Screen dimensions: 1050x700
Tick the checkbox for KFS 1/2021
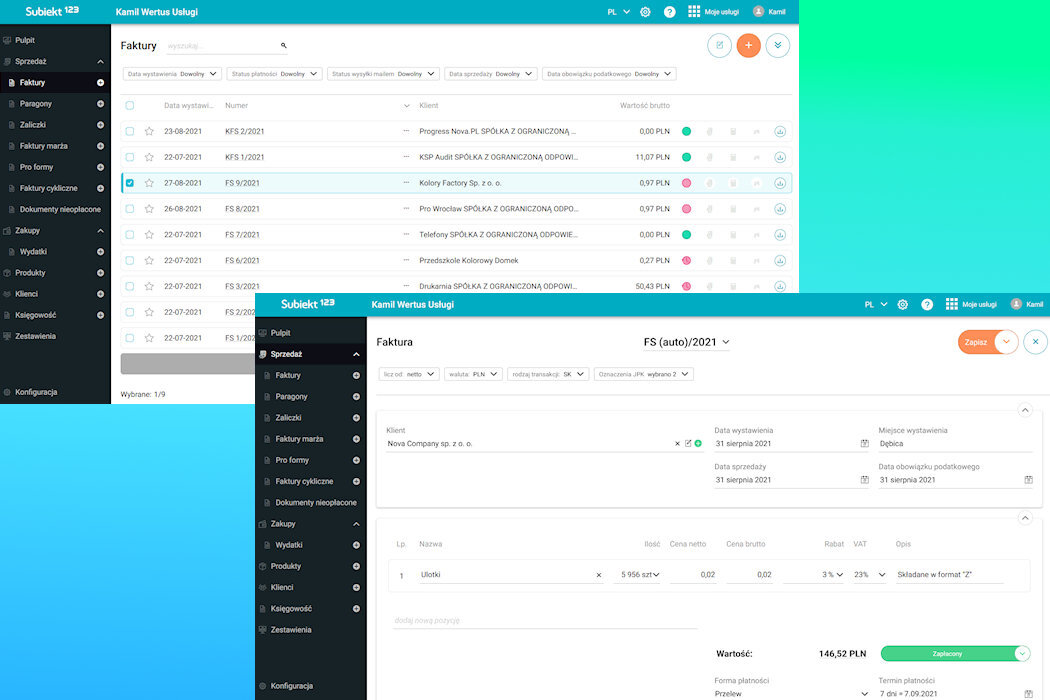(130, 157)
